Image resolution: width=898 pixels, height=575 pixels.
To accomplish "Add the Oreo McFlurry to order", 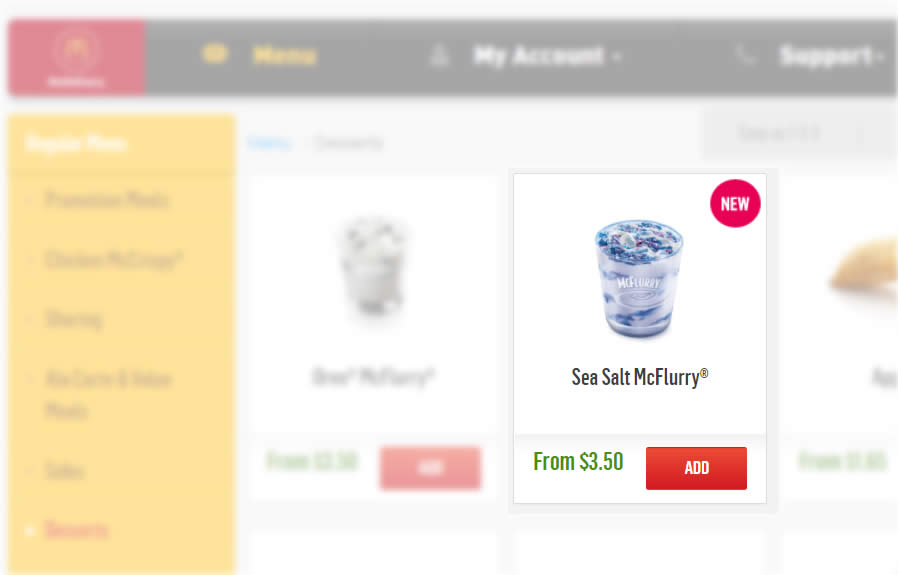I will click(430, 468).
